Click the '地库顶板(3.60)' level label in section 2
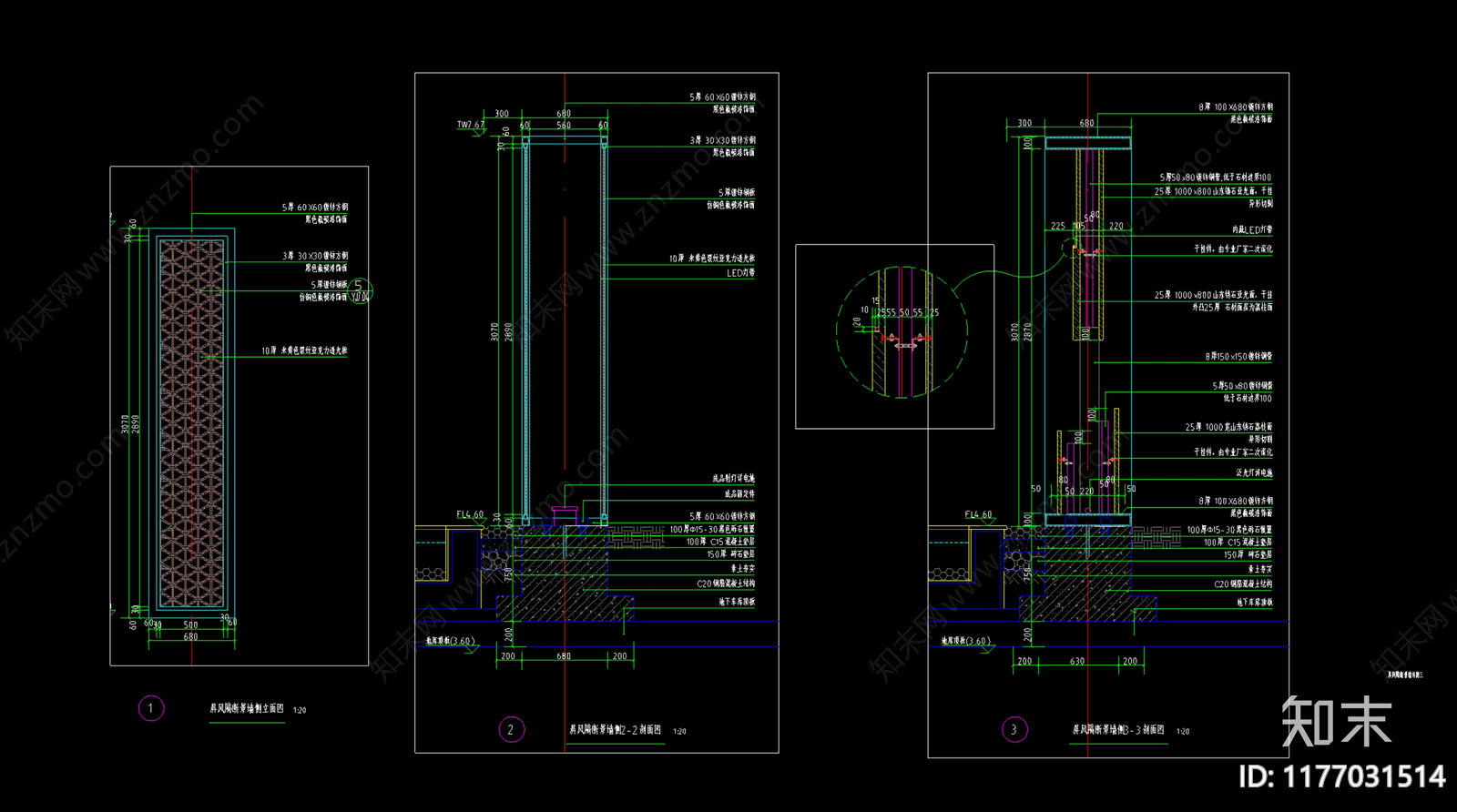Viewport: 1457px width, 812px height. [x=451, y=641]
